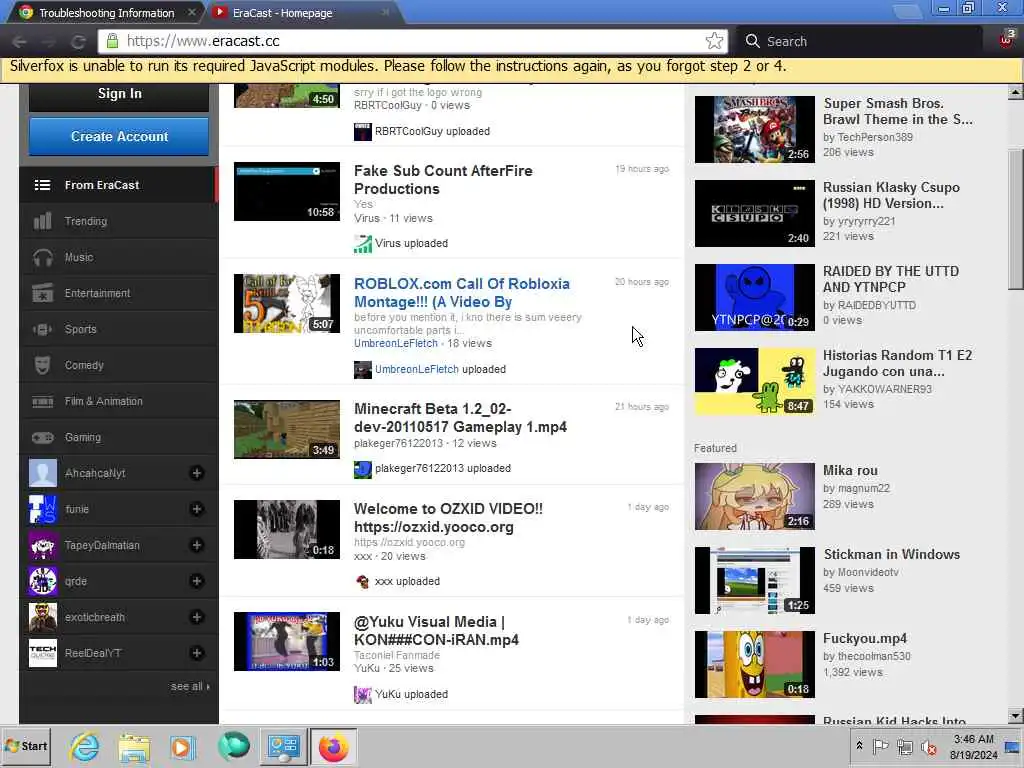Open Fake Sub Count AfterFire Productions video
This screenshot has width=1024, height=768.
tap(443, 180)
